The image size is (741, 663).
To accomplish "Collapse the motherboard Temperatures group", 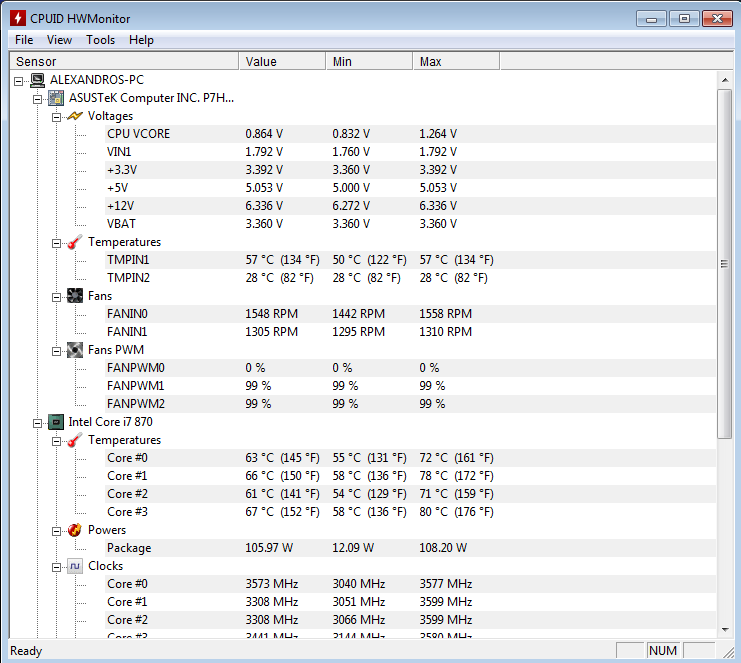I will (56, 243).
